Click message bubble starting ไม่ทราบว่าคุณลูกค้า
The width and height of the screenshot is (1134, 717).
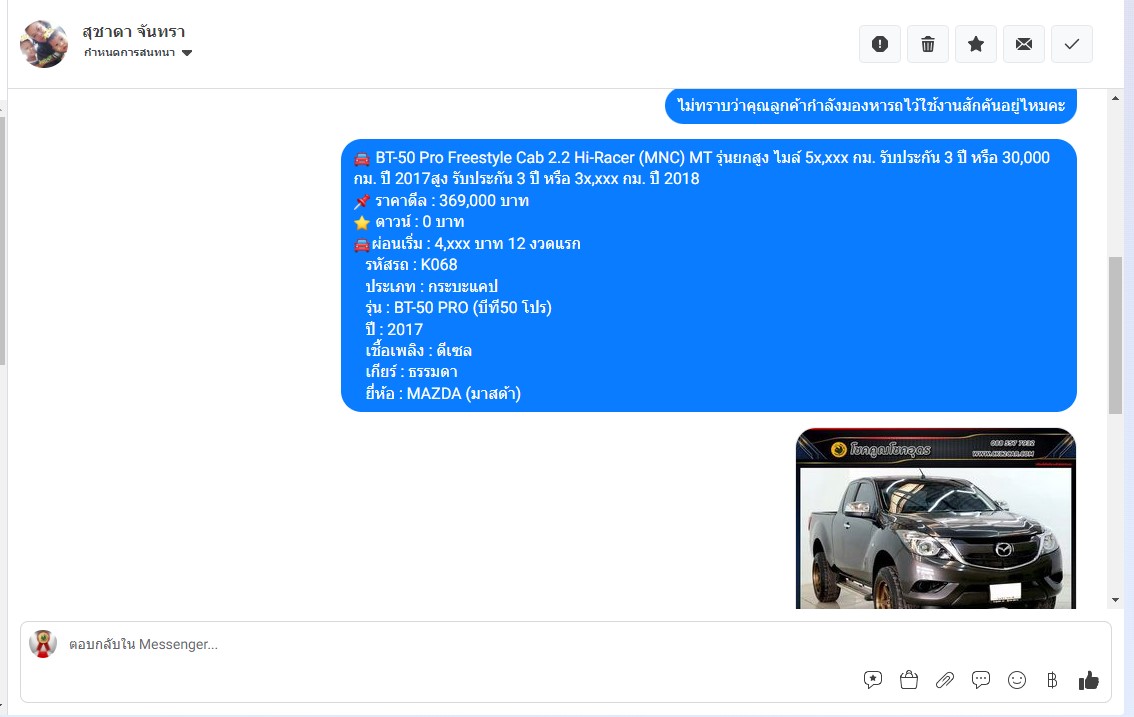[x=871, y=106]
